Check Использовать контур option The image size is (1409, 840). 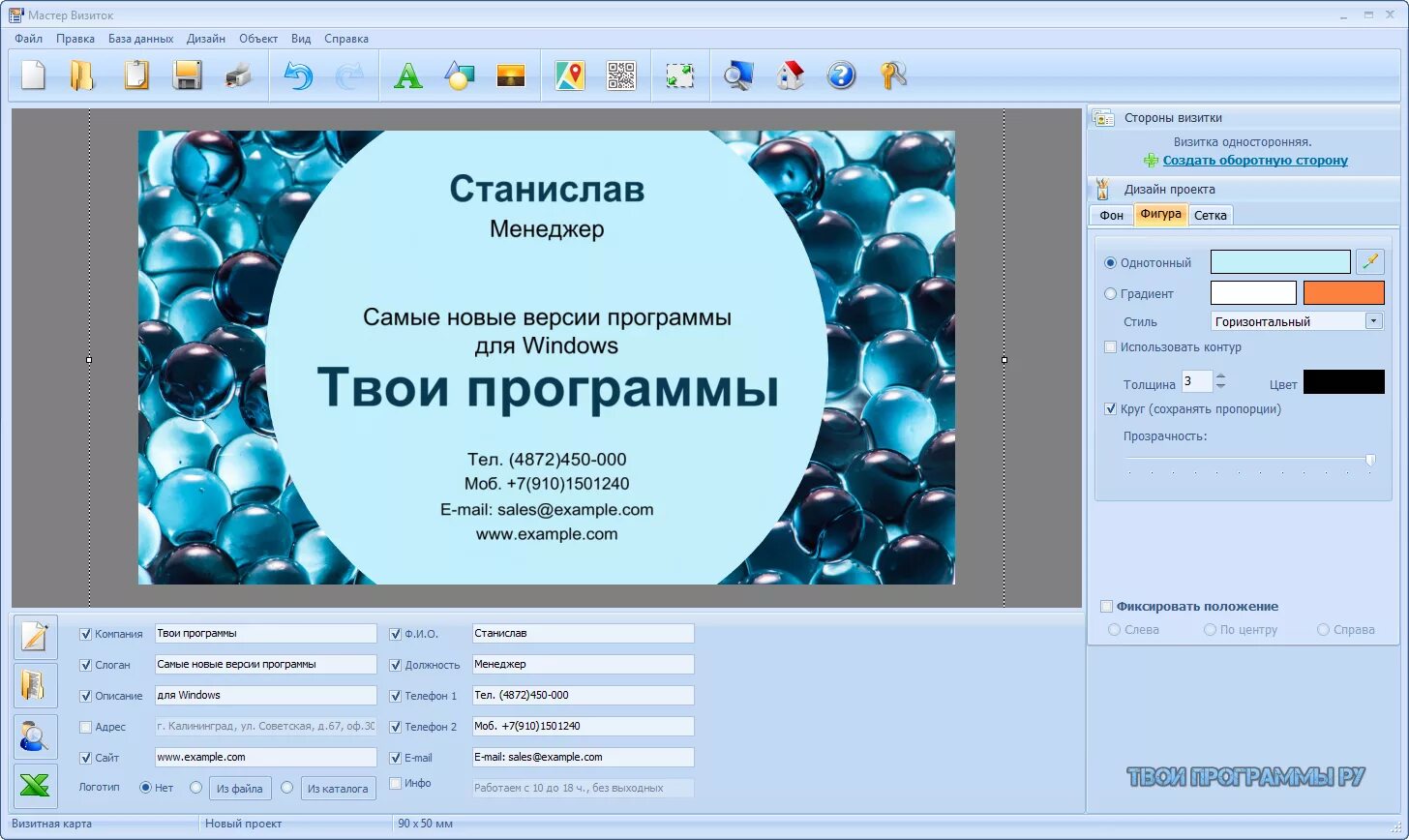coord(1111,346)
